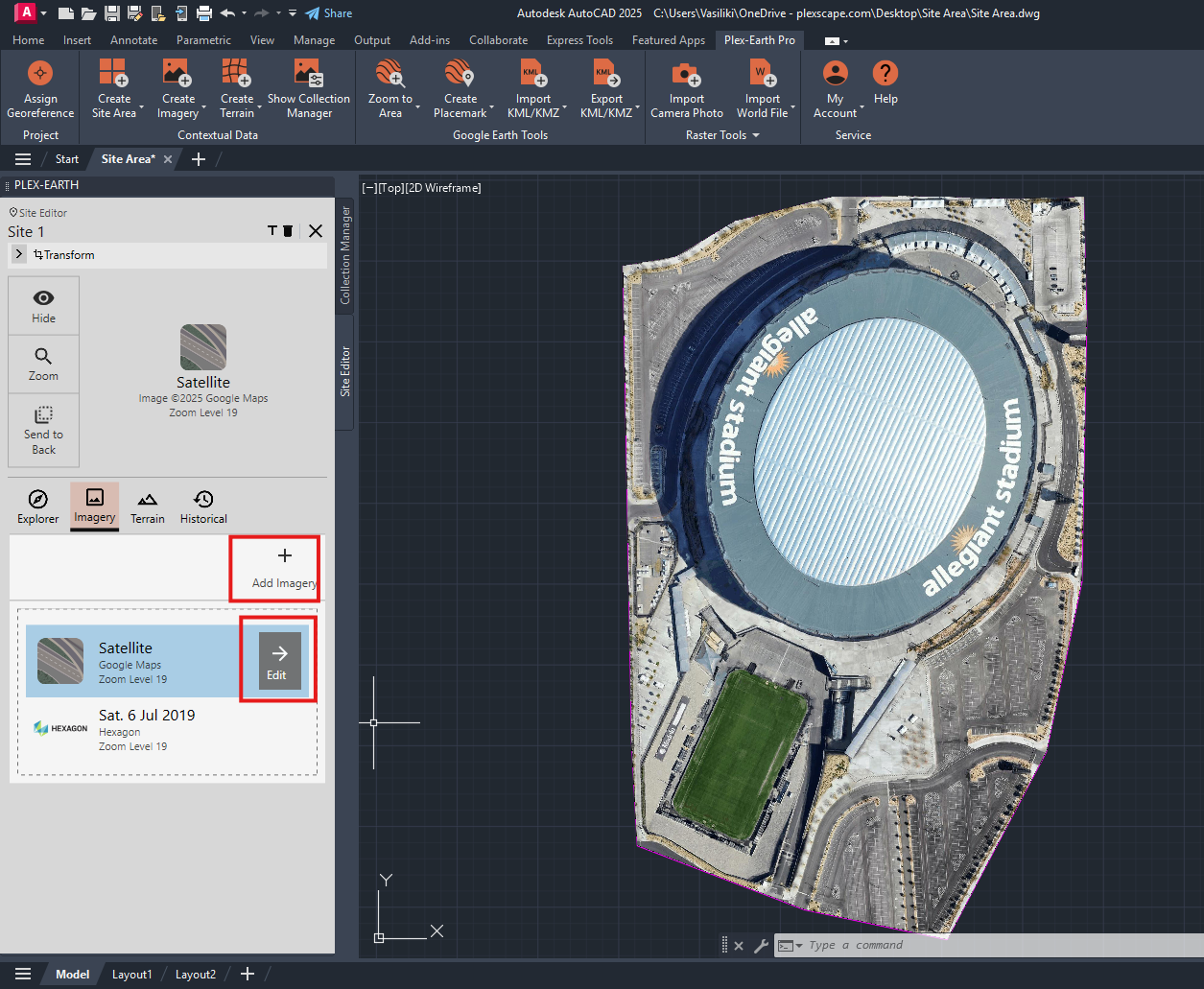1204x989 pixels.
Task: Switch to the Historical tab in Site Editor
Action: [203, 507]
